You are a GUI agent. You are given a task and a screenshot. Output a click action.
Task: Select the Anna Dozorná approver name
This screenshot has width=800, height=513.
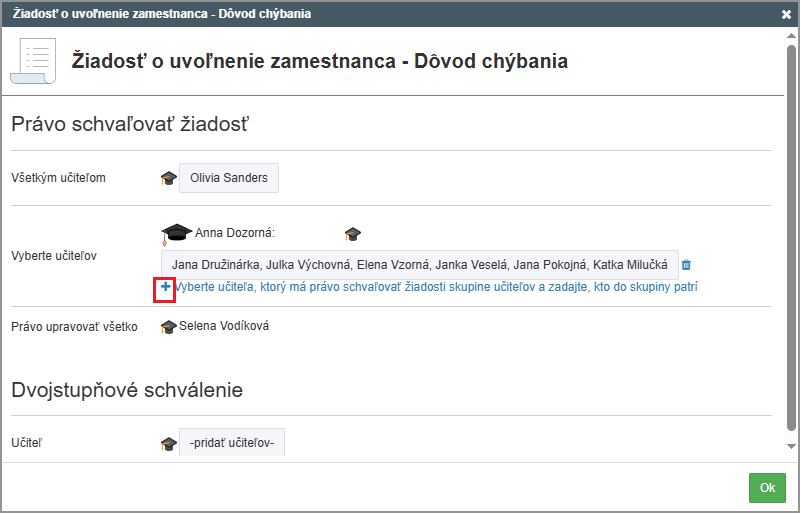(235, 233)
